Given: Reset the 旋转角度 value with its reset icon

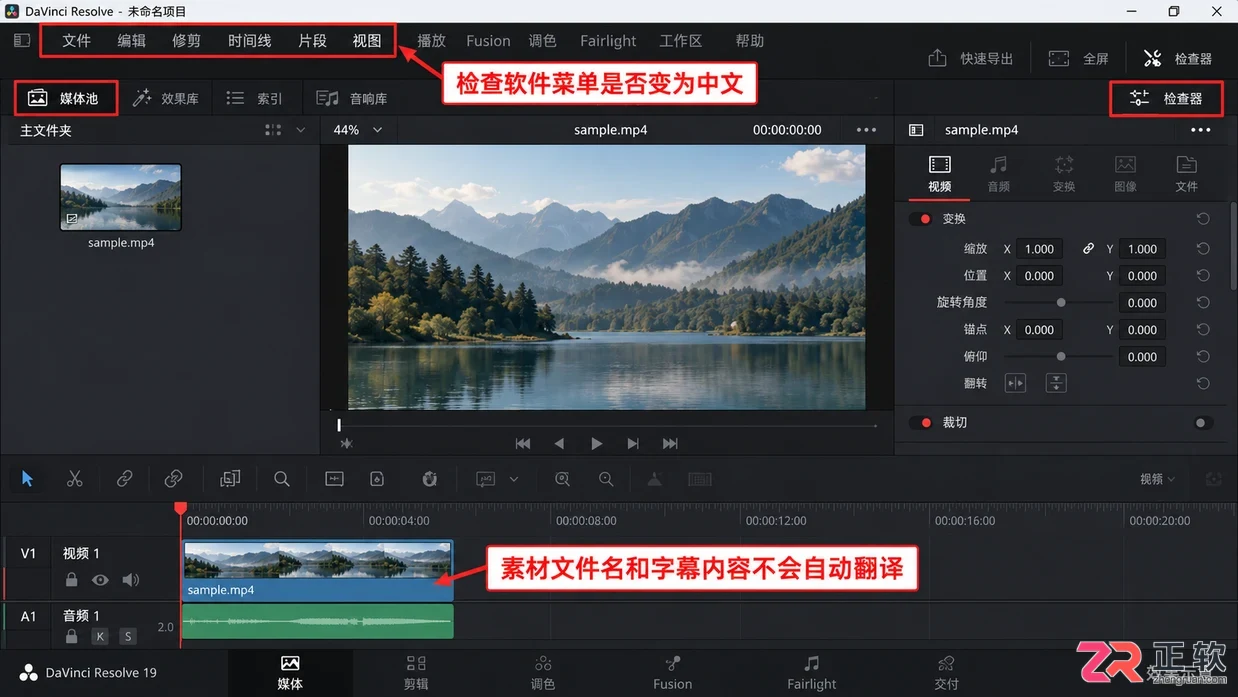Looking at the screenshot, I should pyautogui.click(x=1203, y=303).
